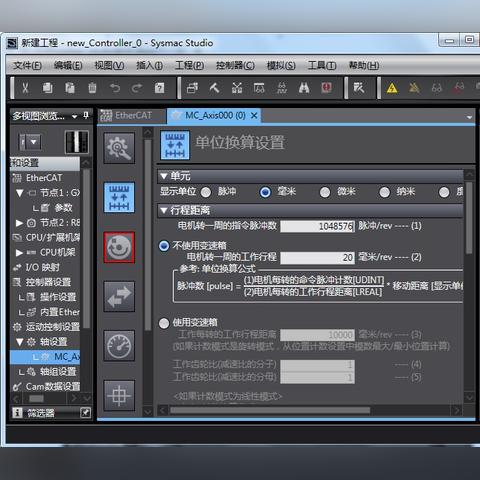Open the double-arrow other operation settings icon
Viewport: 480px width, 480px height.
(x=119, y=297)
